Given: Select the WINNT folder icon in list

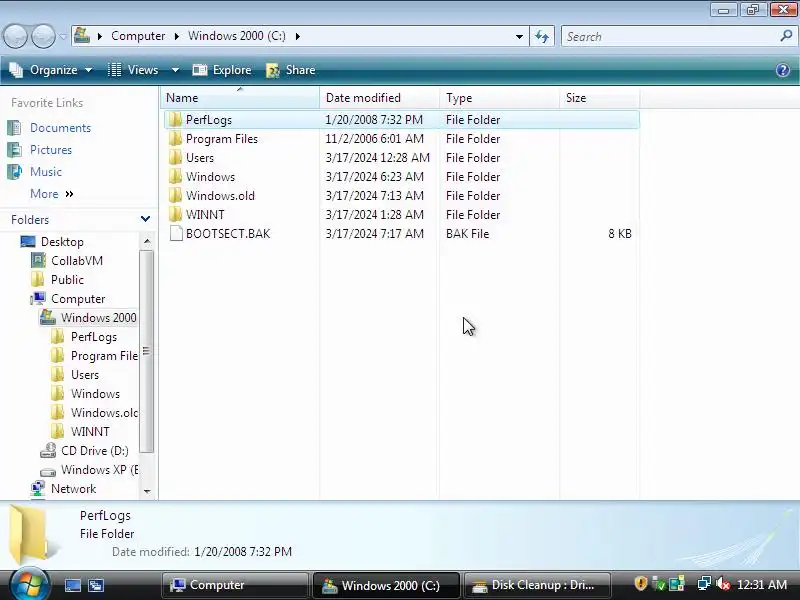Looking at the screenshot, I should tap(175, 215).
